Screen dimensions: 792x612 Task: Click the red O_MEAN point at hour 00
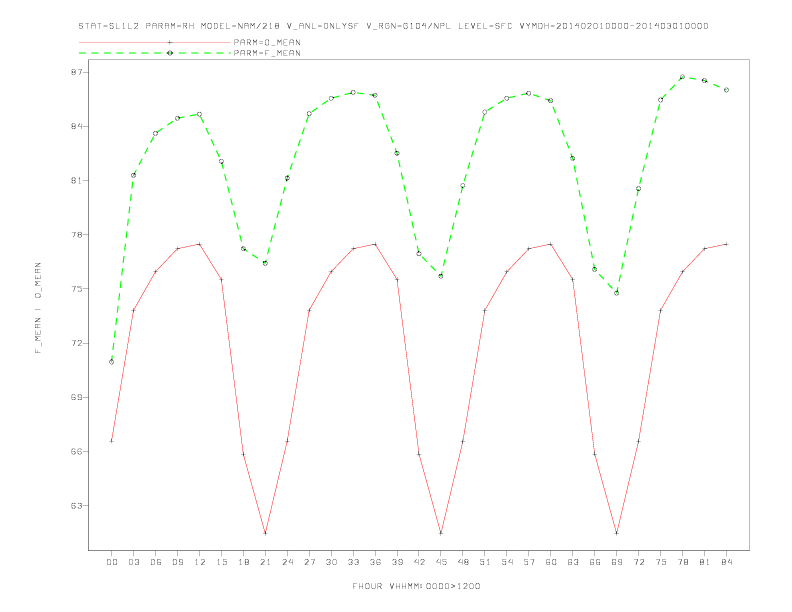112,441
